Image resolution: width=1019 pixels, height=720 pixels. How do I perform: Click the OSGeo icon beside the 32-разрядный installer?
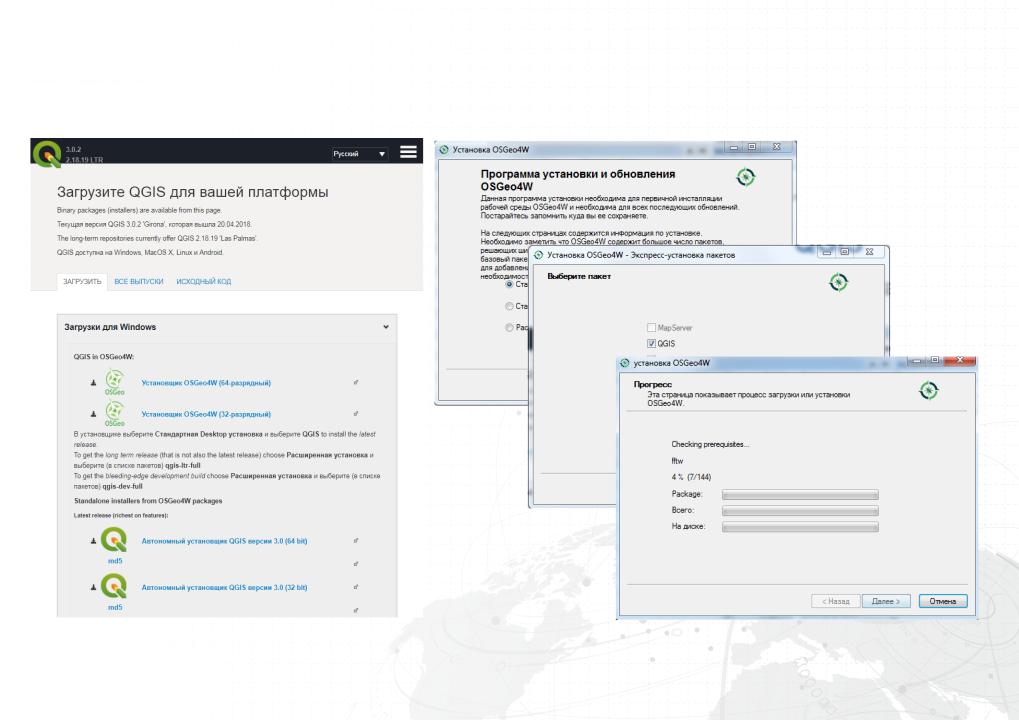click(x=115, y=413)
